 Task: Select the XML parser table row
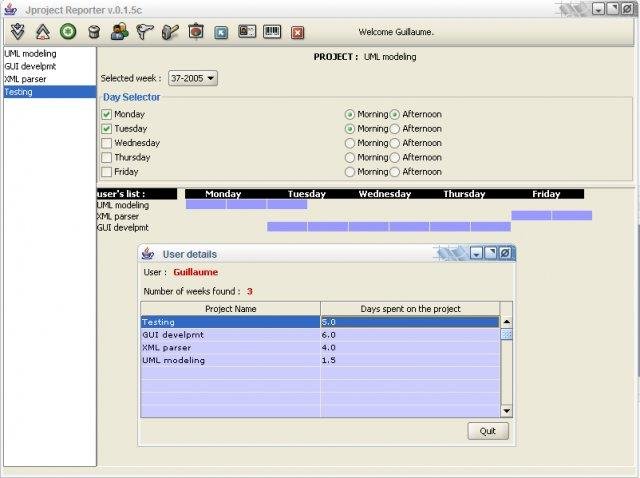pos(320,347)
